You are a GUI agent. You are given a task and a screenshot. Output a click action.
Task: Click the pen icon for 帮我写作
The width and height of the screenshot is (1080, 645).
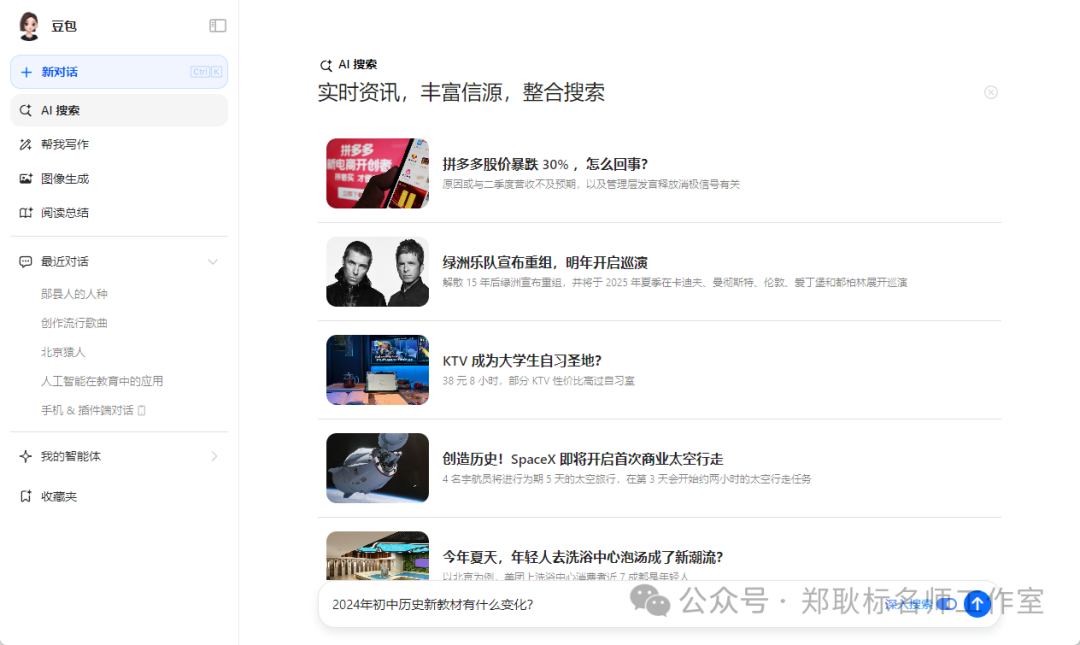(25, 145)
